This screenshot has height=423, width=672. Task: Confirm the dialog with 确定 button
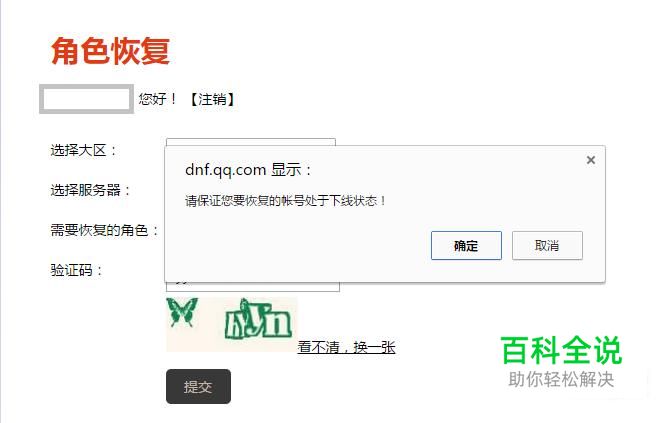[466, 246]
